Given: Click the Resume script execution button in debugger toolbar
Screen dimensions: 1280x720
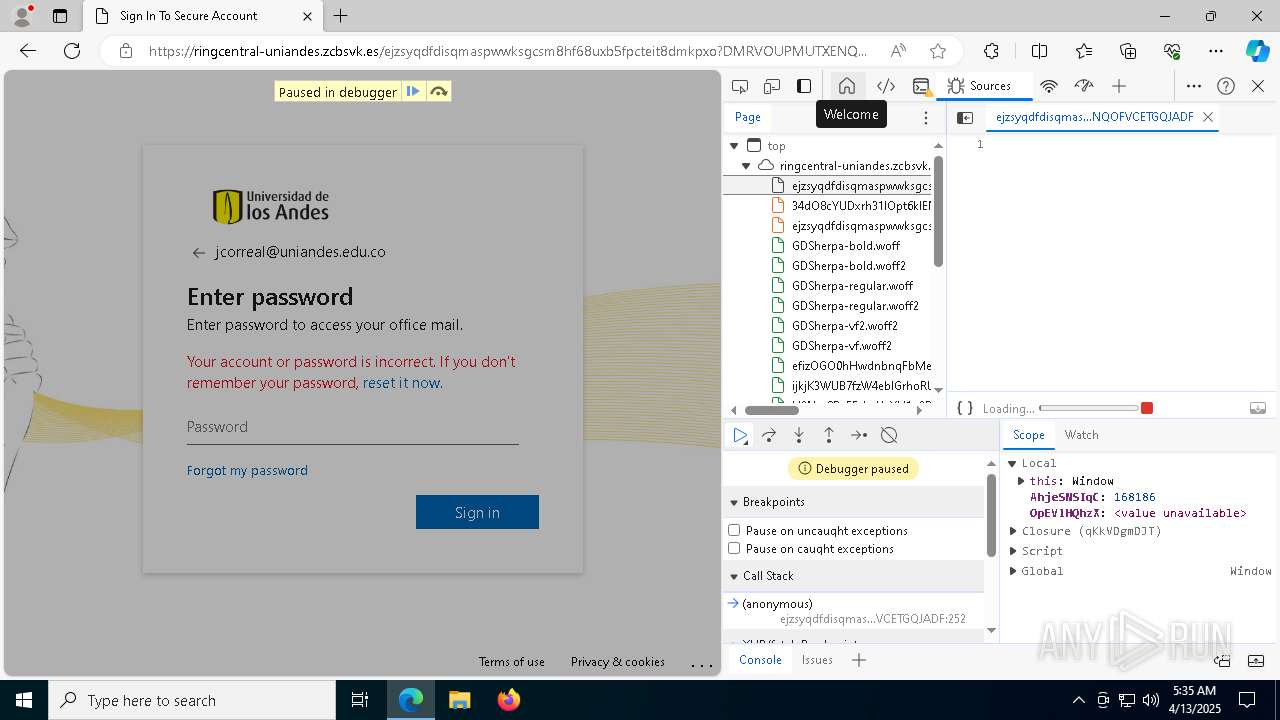Looking at the screenshot, I should click(x=740, y=435).
